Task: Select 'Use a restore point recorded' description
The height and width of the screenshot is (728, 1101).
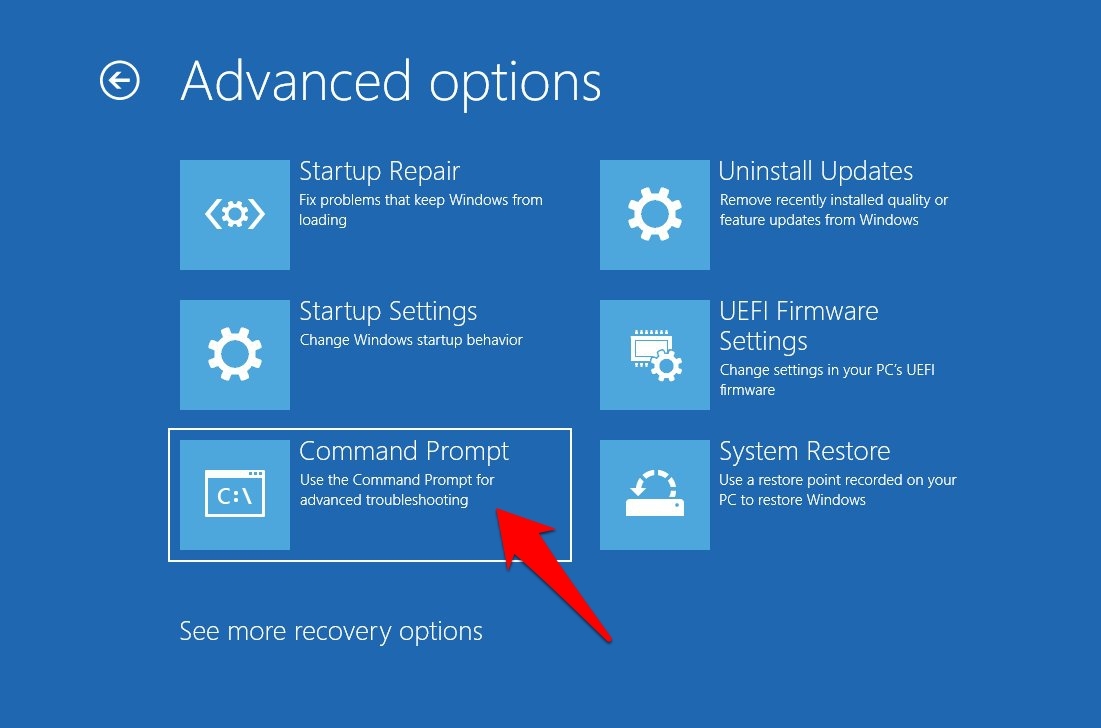Action: click(x=838, y=490)
